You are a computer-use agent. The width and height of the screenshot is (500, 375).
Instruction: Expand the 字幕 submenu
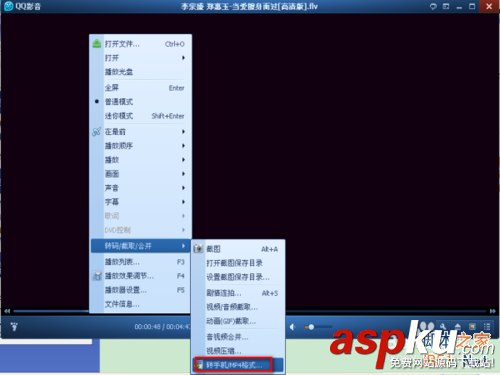coord(141,202)
